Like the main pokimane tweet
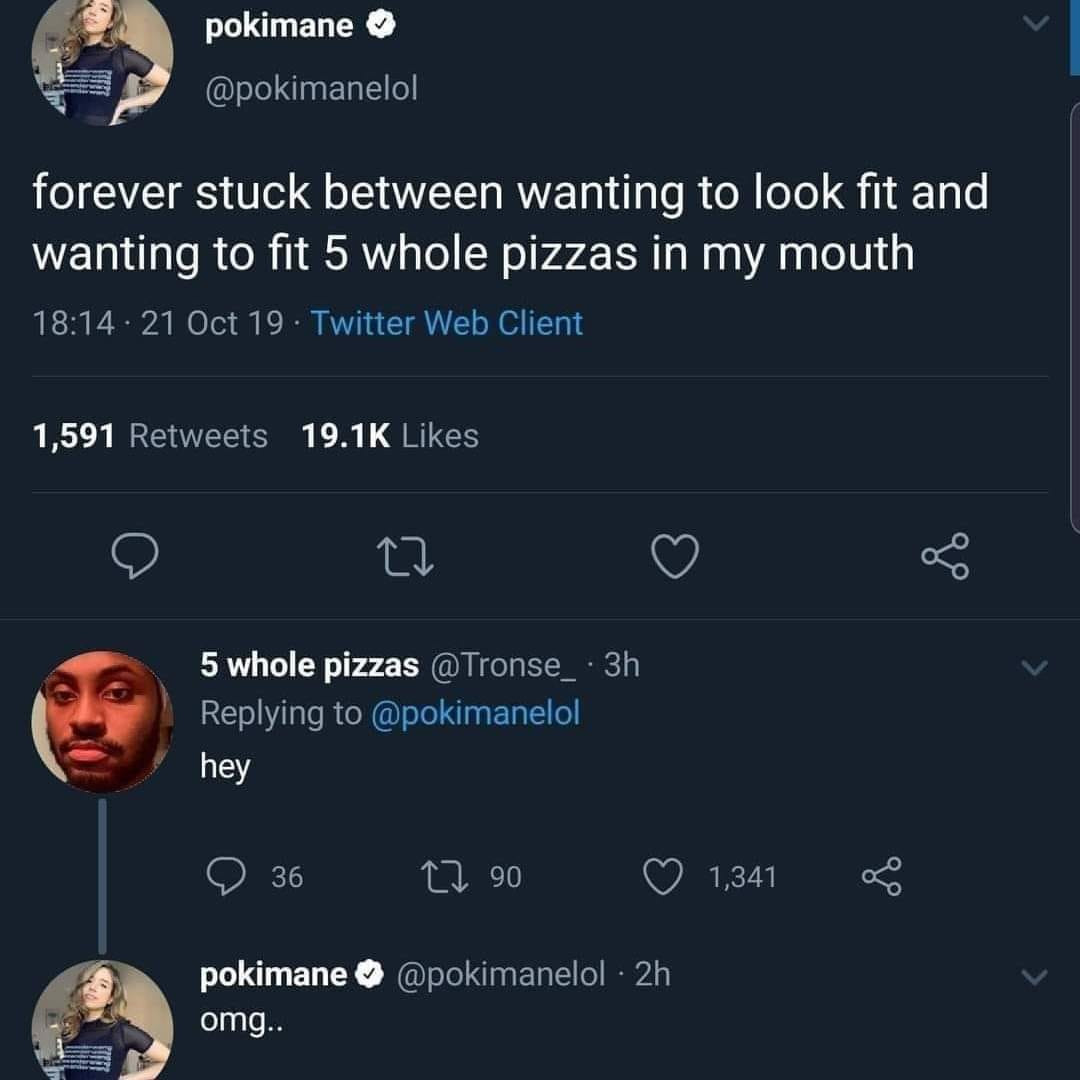 point(675,556)
